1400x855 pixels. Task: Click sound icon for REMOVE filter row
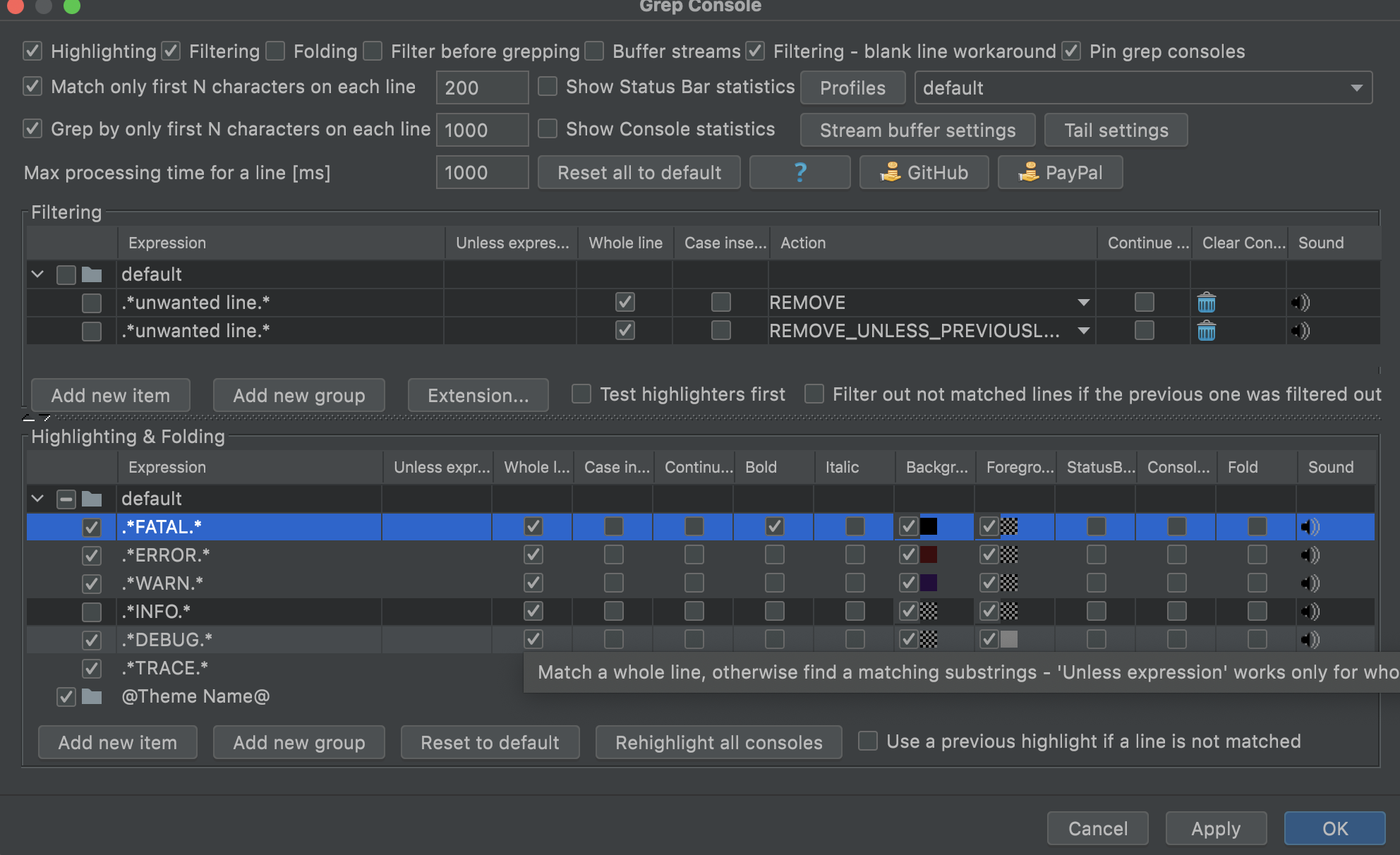1301,303
